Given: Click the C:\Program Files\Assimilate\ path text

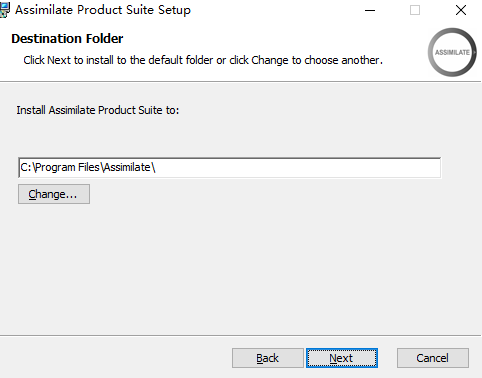Looking at the screenshot, I should (x=88, y=167).
